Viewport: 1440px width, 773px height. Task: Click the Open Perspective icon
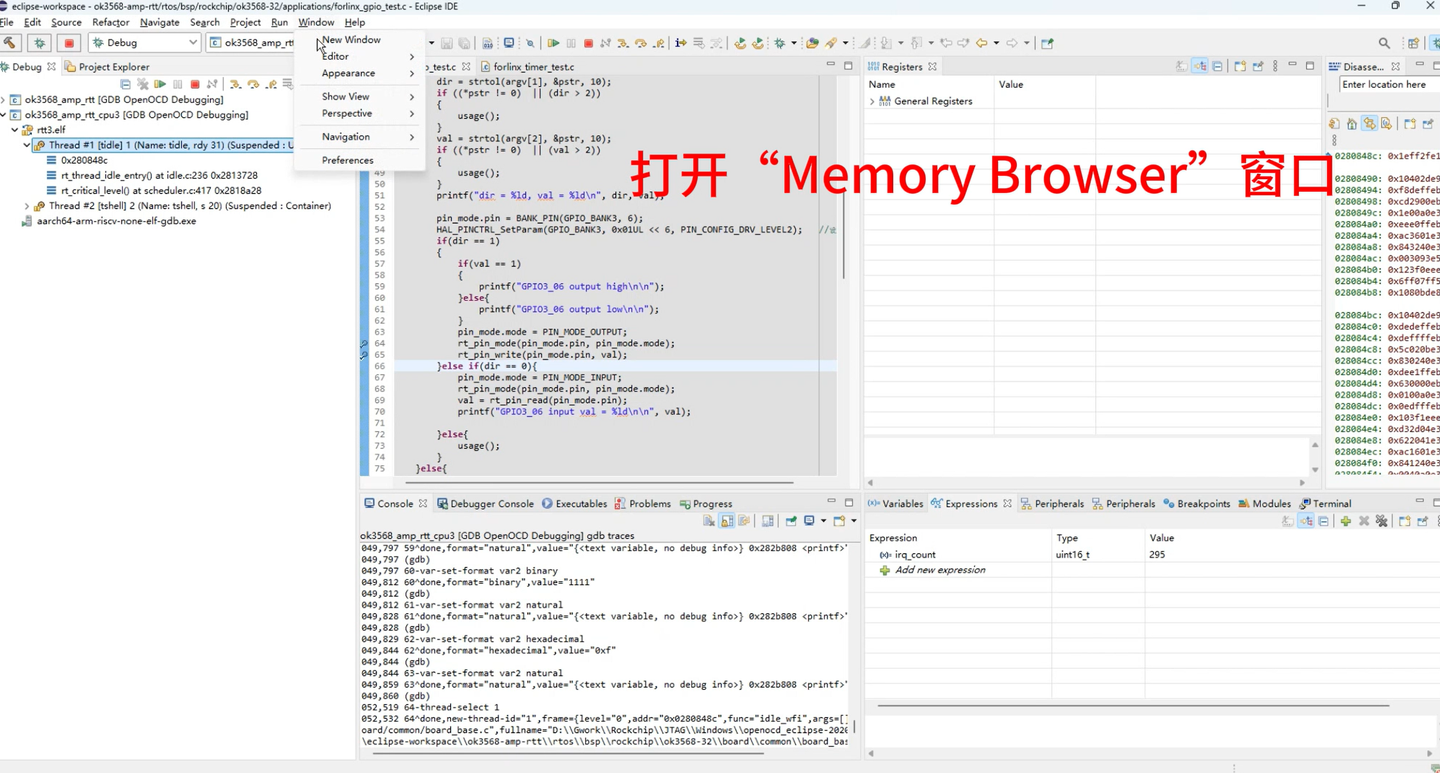(1413, 43)
